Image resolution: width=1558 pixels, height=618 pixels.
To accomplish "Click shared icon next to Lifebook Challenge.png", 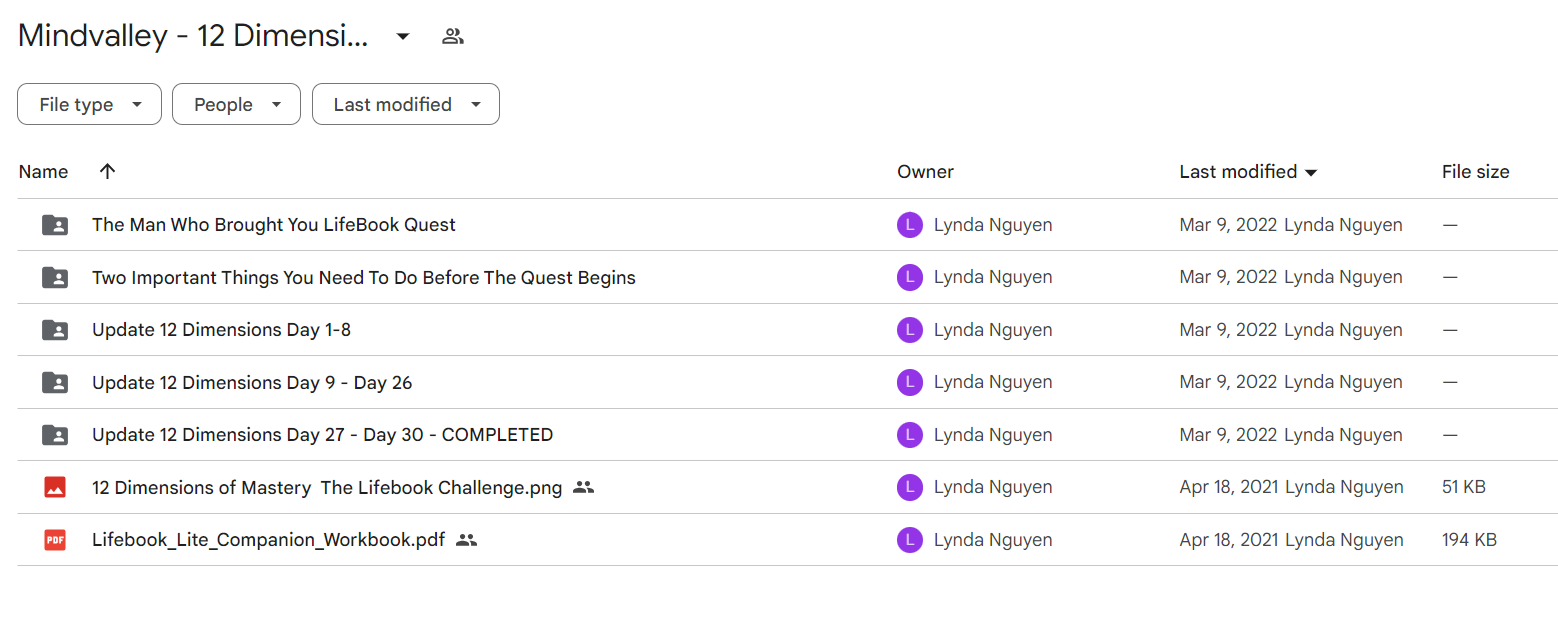I will [x=584, y=487].
